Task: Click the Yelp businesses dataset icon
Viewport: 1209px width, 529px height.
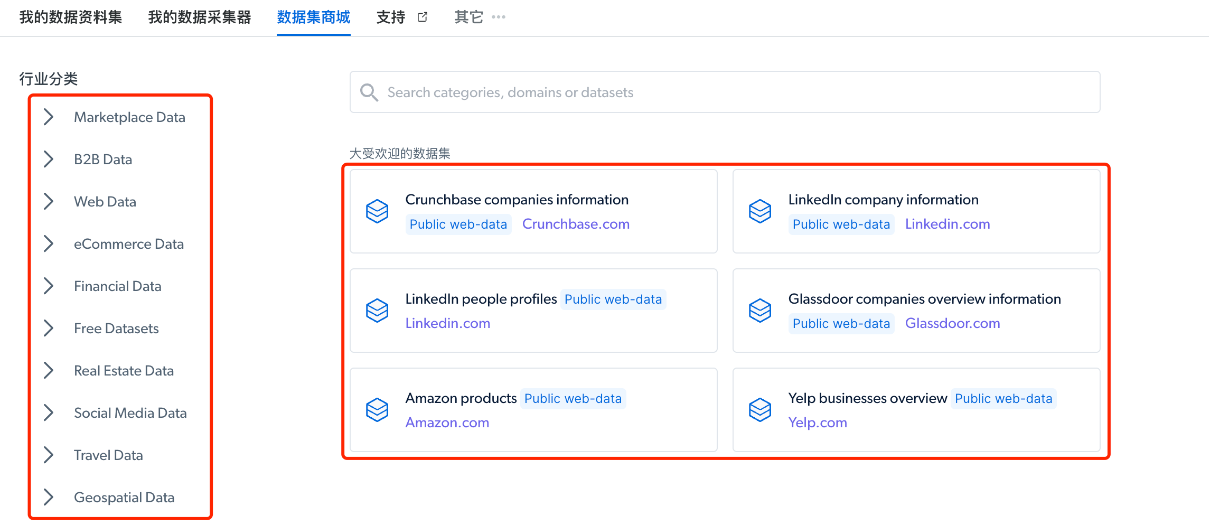Action: [x=760, y=410]
